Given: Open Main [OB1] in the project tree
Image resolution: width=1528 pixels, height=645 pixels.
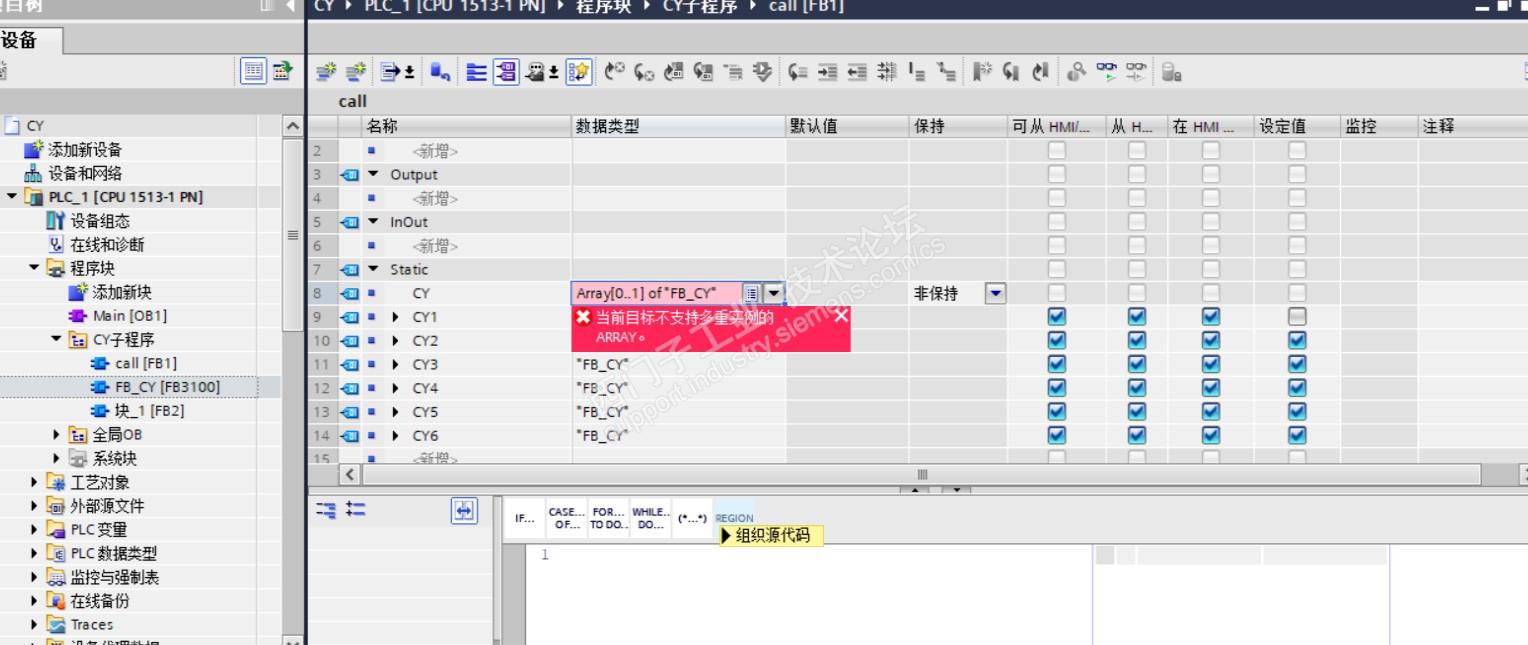Looking at the screenshot, I should point(130,316).
